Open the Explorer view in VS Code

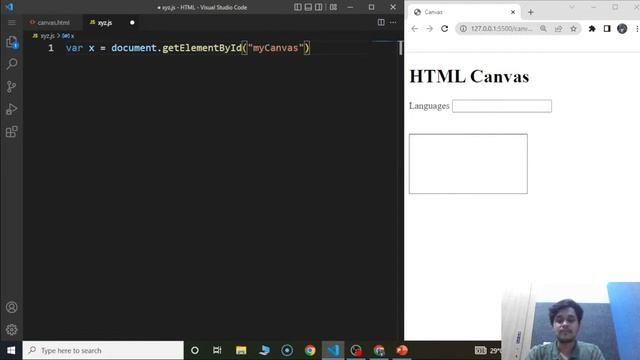11,42
